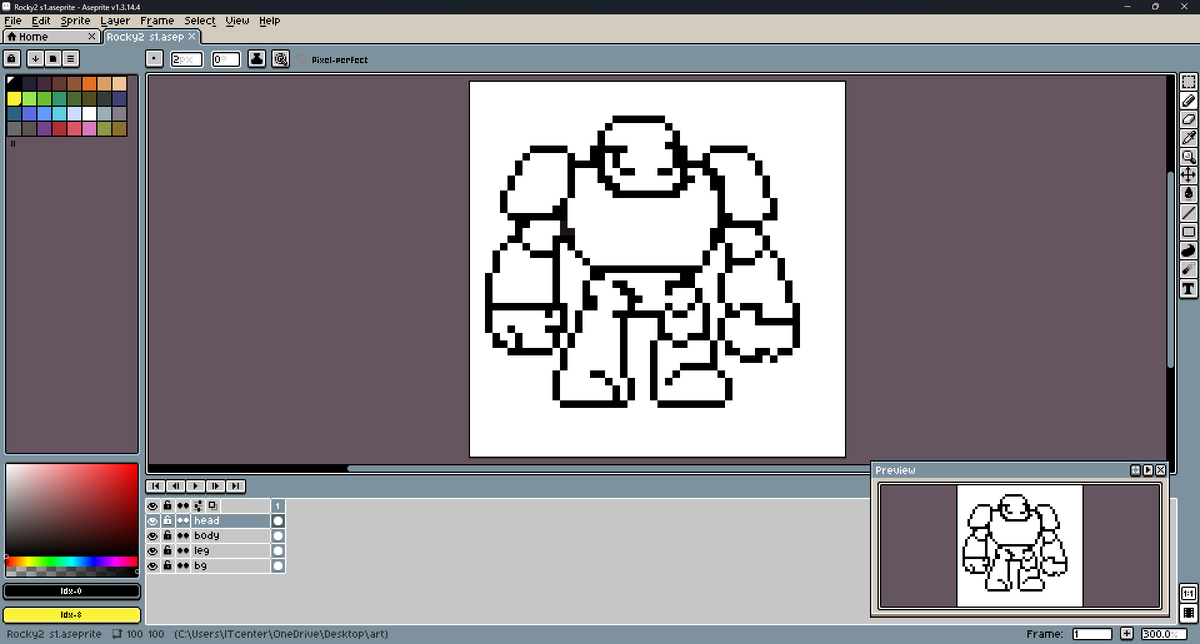Open timeline settings sliders icon
The image size is (1200, 644).
[198, 506]
